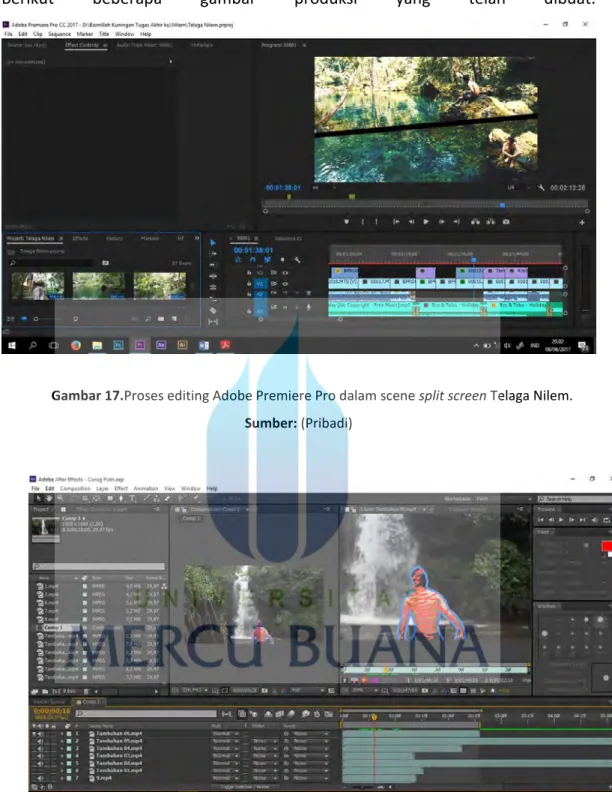Open Premiere button editor plus icon
Image resolution: width=612 pixels, height=792 pixels.
point(582,222)
